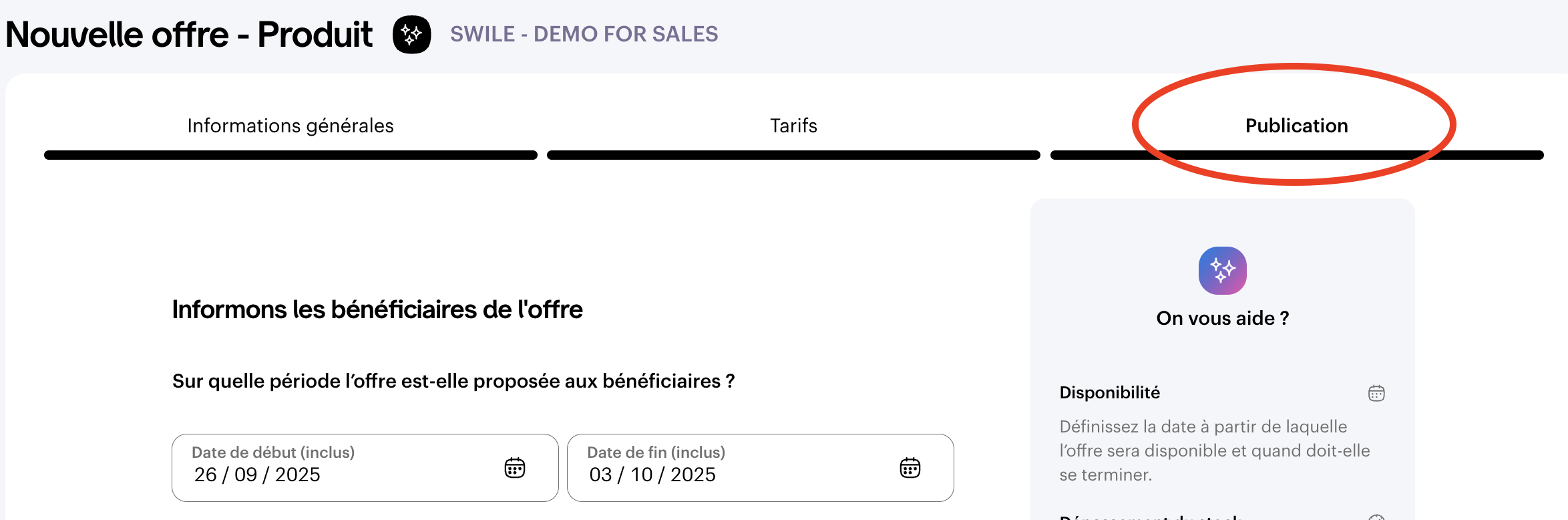The height and width of the screenshot is (520, 1568).
Task: Select the day value 26 in start date
Action: (206, 475)
